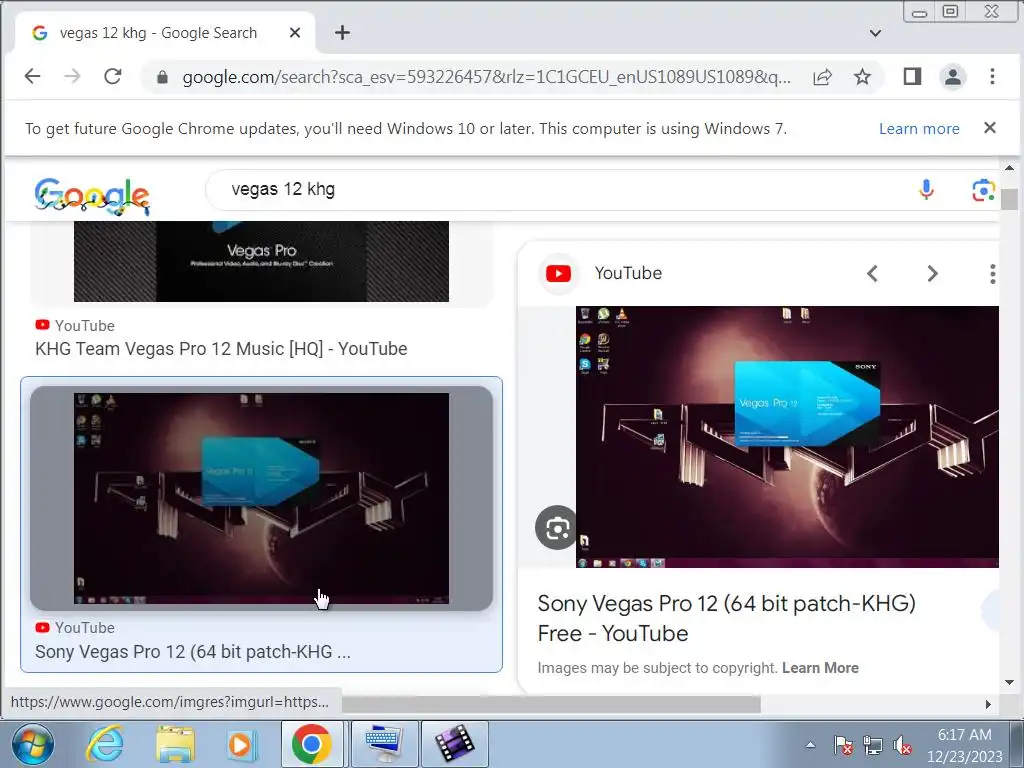Open the volume speaker icon in tray

coord(903,745)
